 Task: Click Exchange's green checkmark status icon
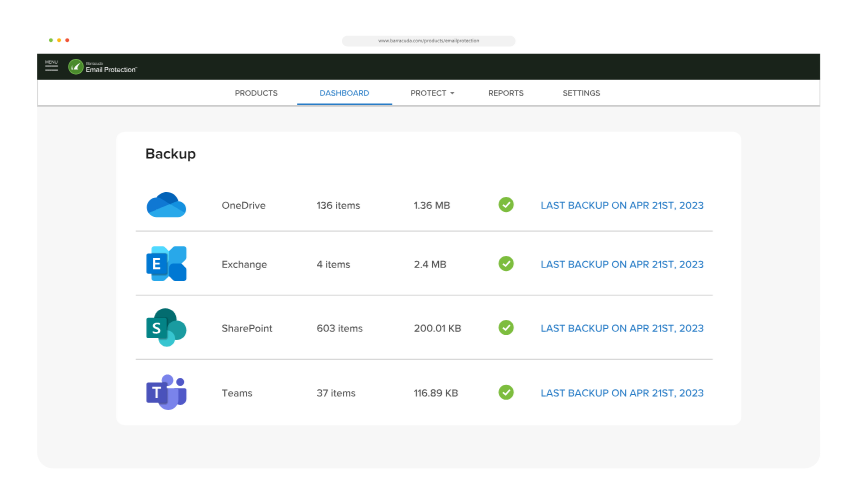pos(506,263)
